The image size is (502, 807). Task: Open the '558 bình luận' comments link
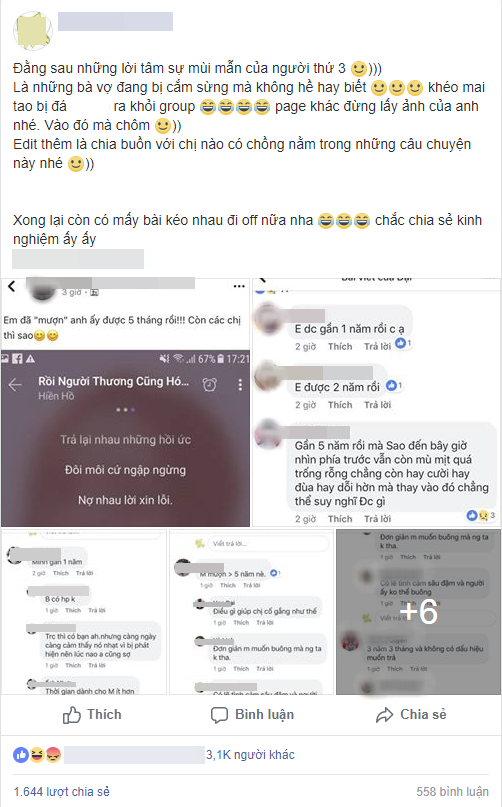pos(452,792)
